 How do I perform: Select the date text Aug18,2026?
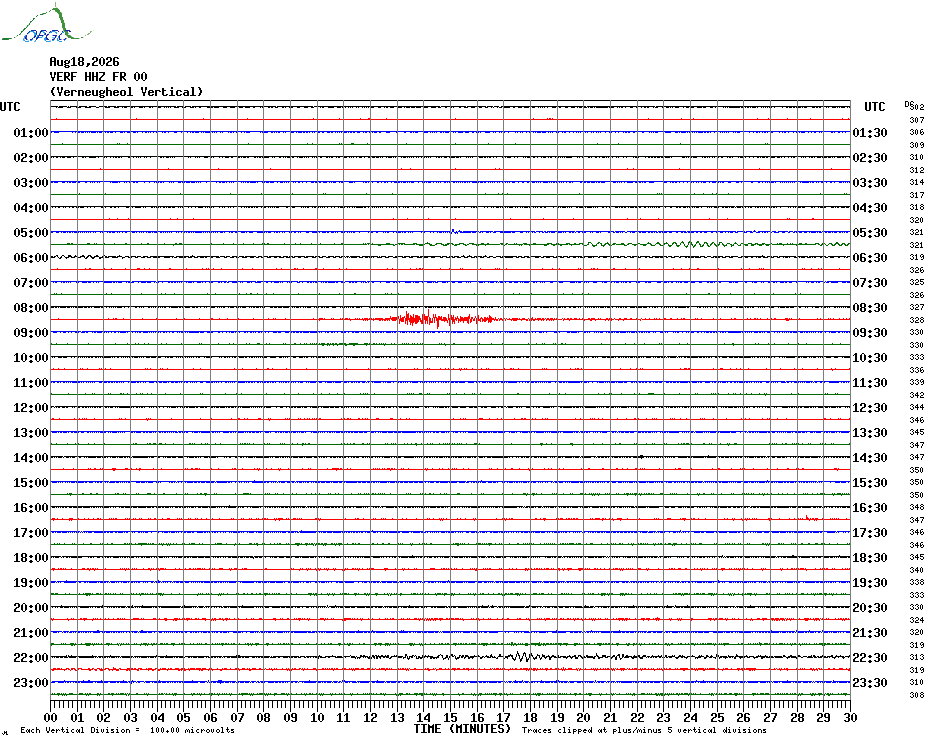(84, 62)
